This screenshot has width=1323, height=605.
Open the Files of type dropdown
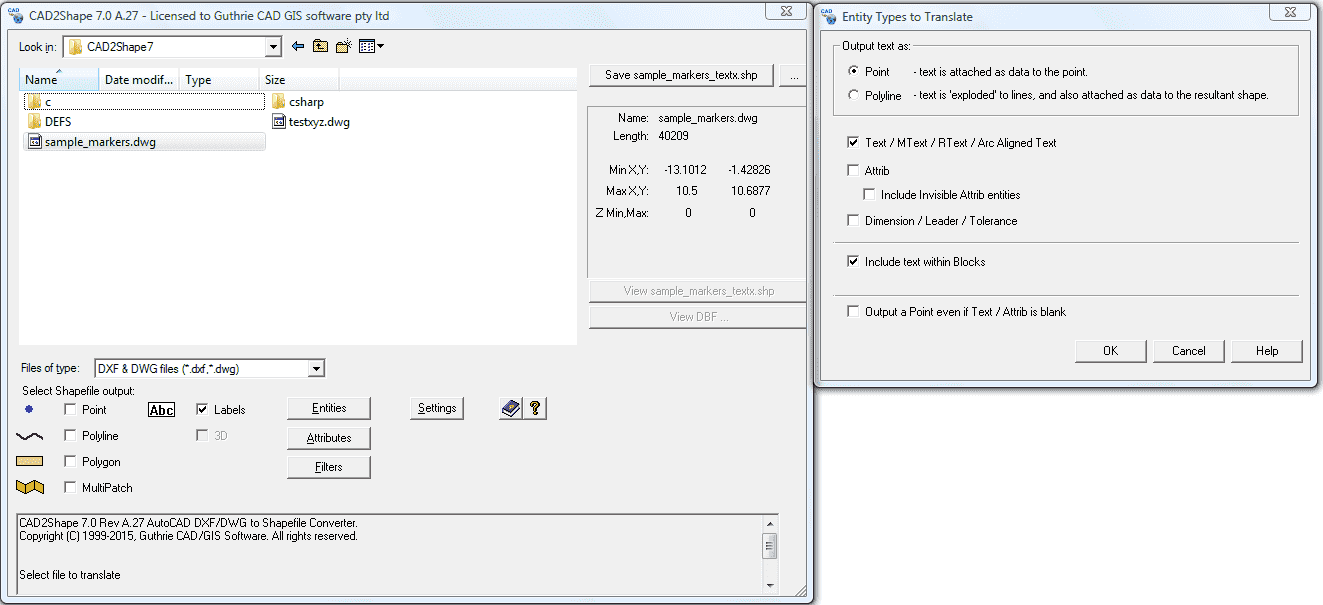tap(316, 369)
